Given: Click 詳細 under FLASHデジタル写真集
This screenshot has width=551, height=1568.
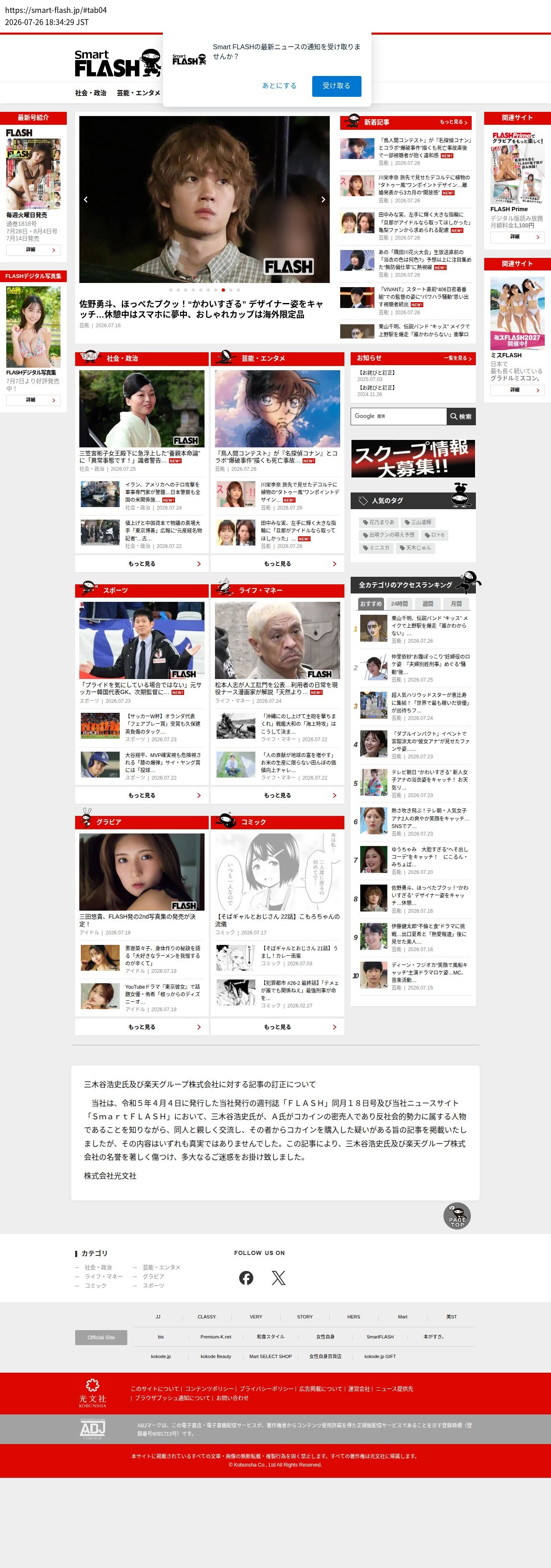Looking at the screenshot, I should 33,400.
